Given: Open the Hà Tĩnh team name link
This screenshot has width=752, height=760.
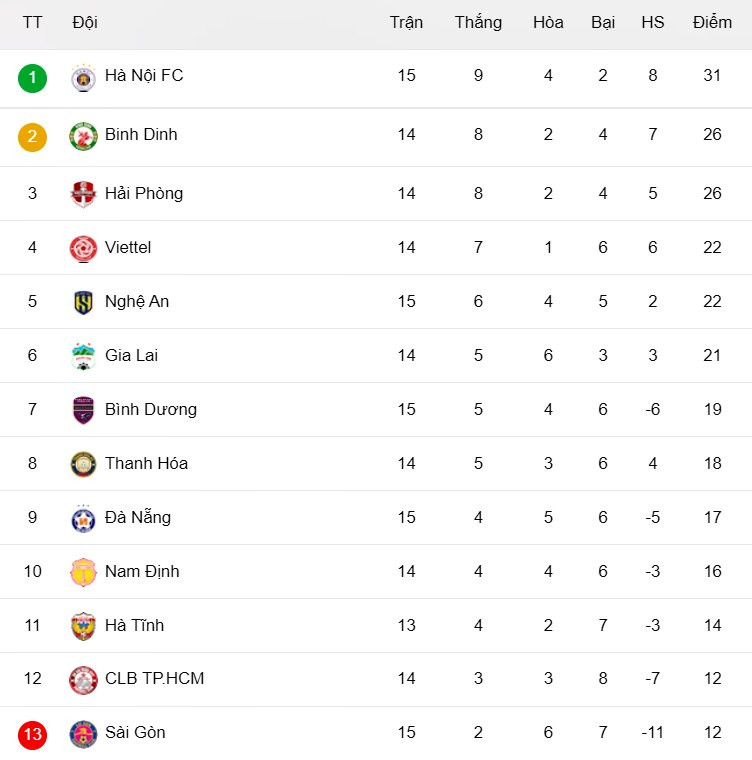Looking at the screenshot, I should 134,625.
